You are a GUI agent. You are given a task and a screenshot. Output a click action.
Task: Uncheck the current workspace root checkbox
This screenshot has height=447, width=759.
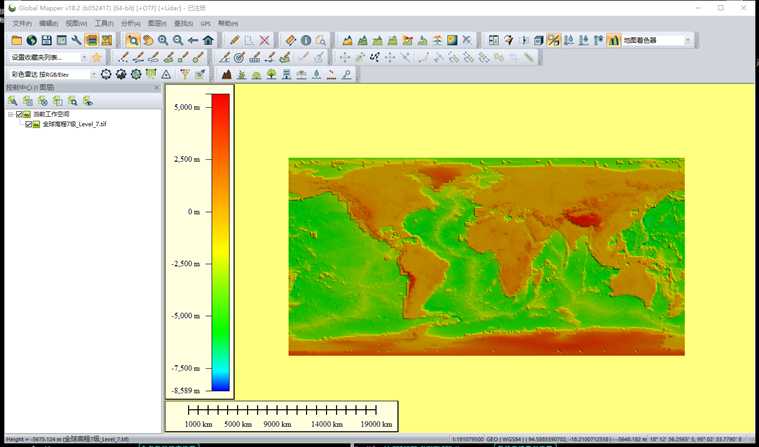(19, 114)
